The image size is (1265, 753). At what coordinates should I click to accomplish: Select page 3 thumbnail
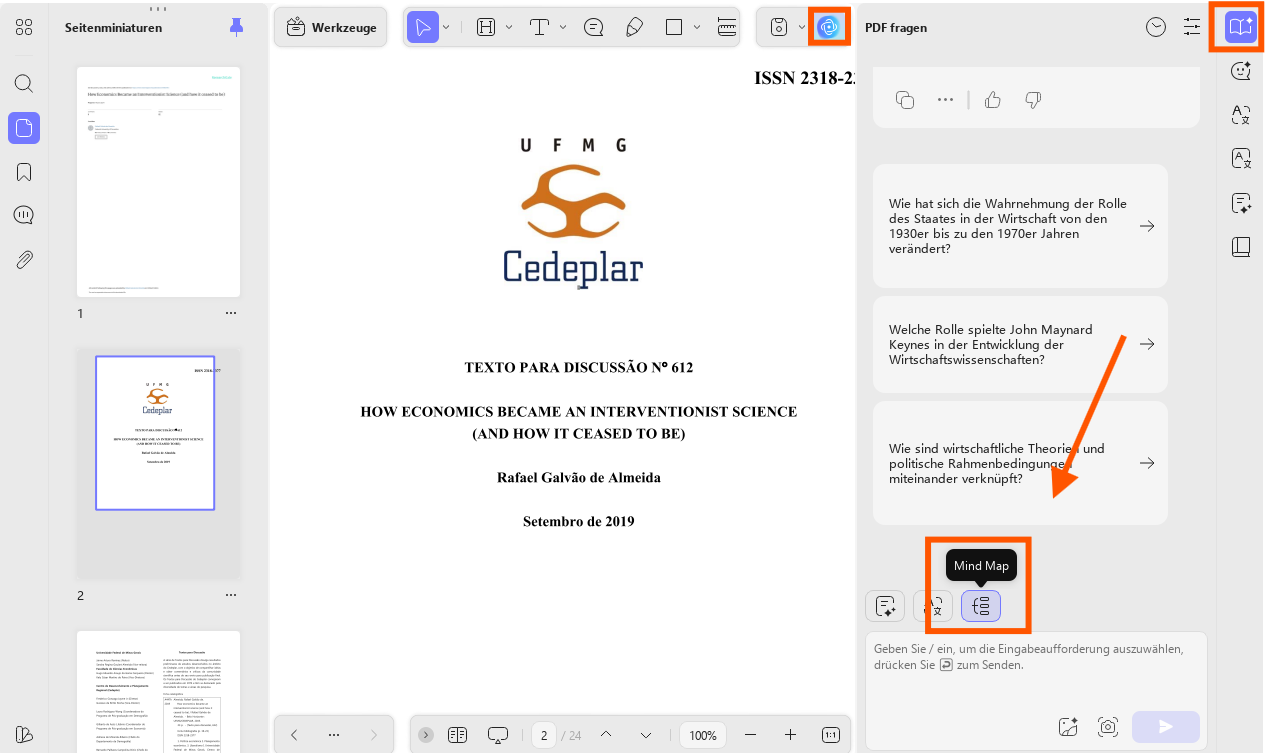click(158, 691)
